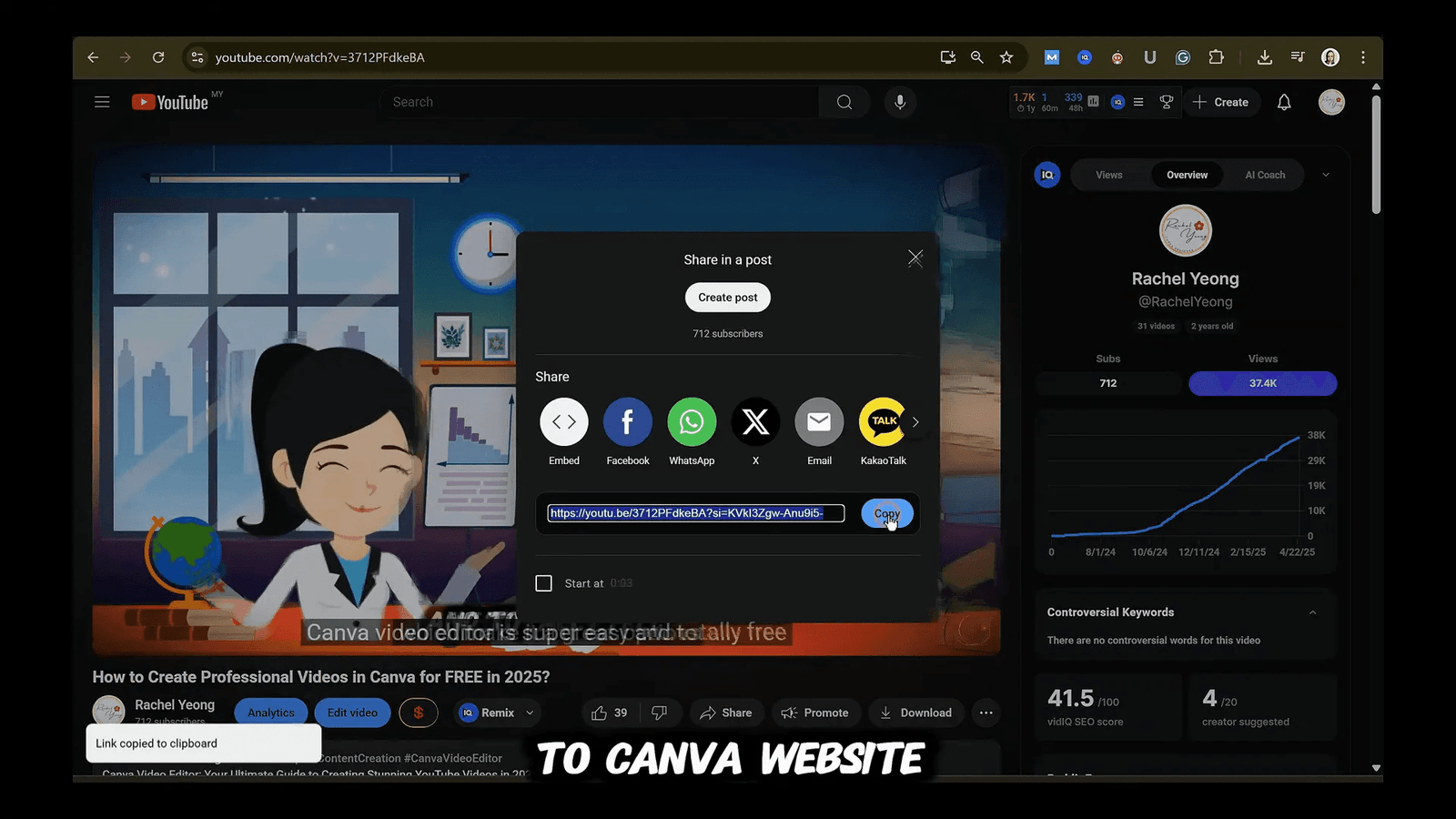Screen dimensions: 1456x819
Task: Click the vidIQ logo in side panel
Action: [x=1047, y=175]
